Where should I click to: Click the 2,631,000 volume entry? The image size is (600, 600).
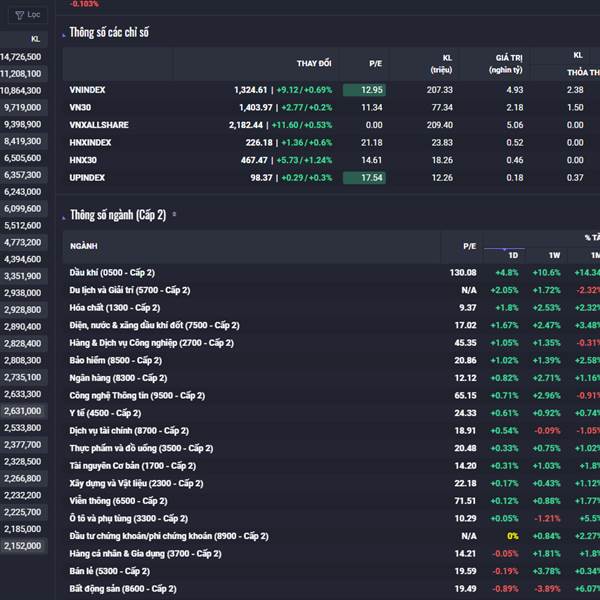point(23,411)
